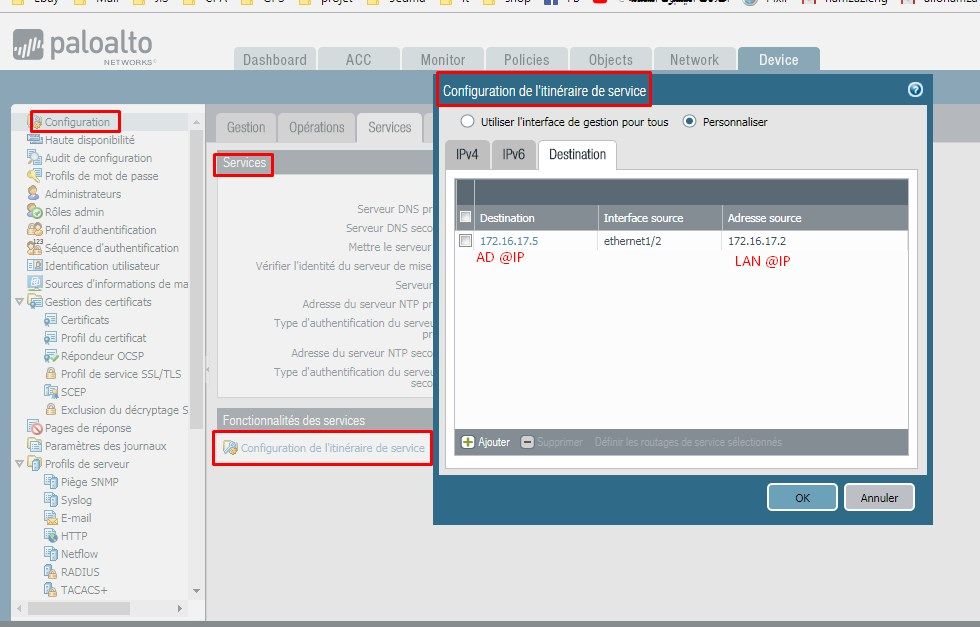
Task: Click the sidebar horizontal scroll-right arrow
Action: pyautogui.click(x=180, y=608)
